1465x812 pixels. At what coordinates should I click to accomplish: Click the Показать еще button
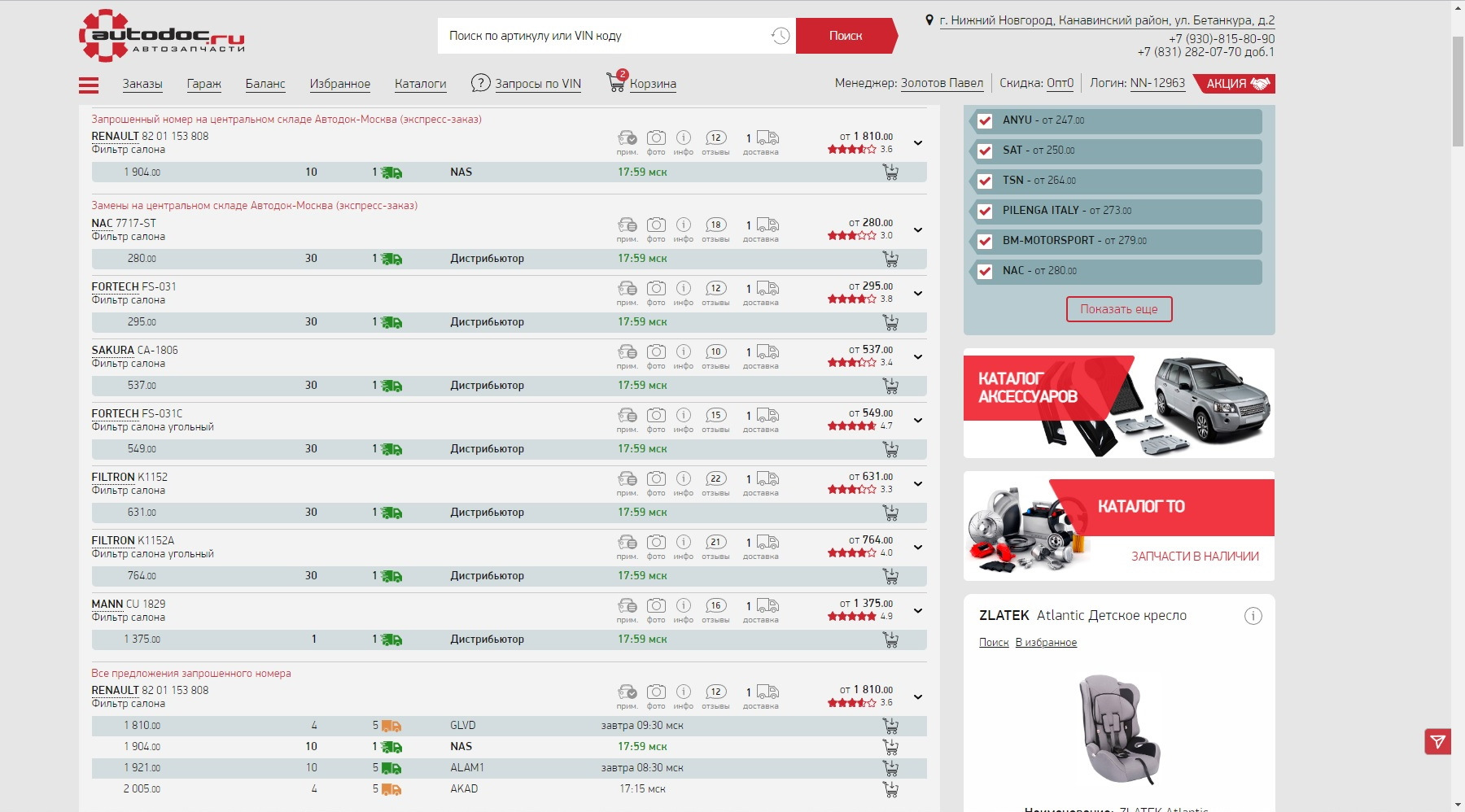(x=1119, y=309)
